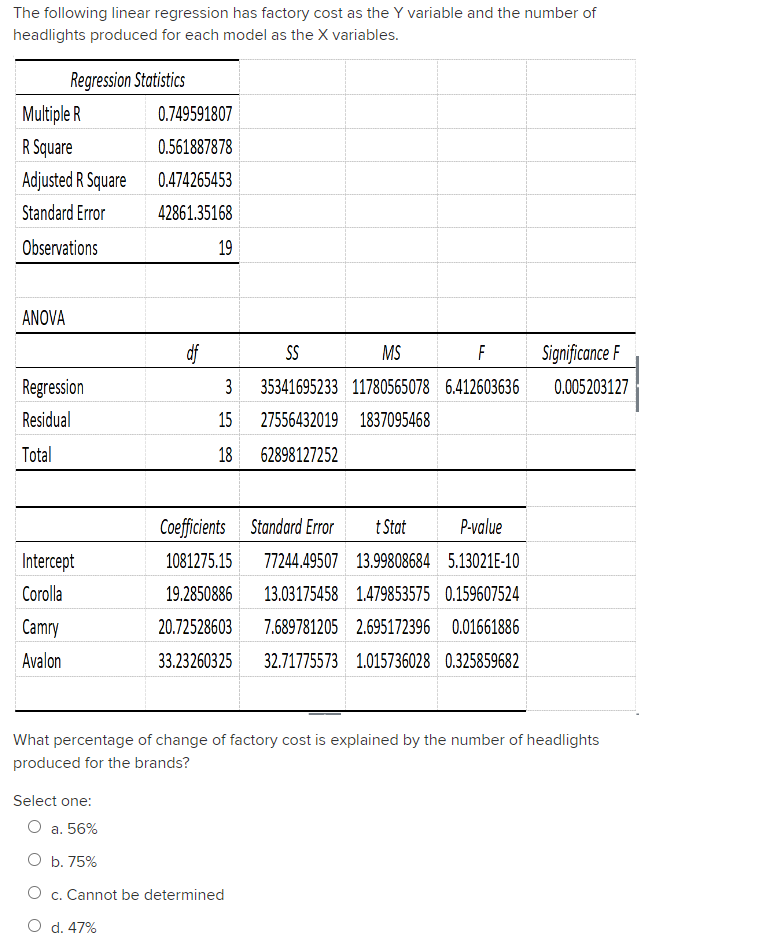Click the Corolla row label
The image size is (783, 946).
pyautogui.click(x=41, y=593)
